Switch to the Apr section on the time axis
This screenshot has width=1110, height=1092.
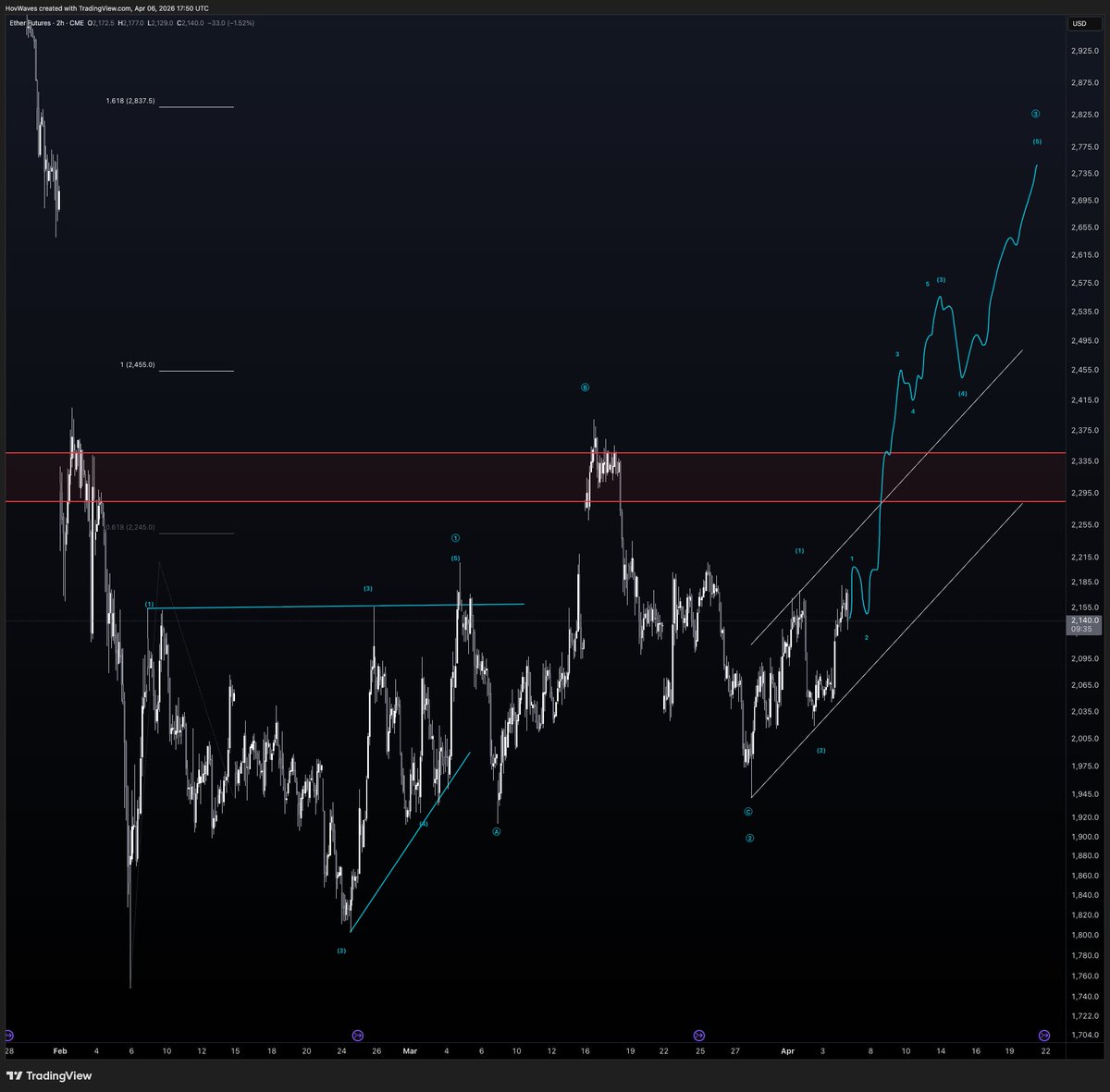click(x=785, y=1051)
